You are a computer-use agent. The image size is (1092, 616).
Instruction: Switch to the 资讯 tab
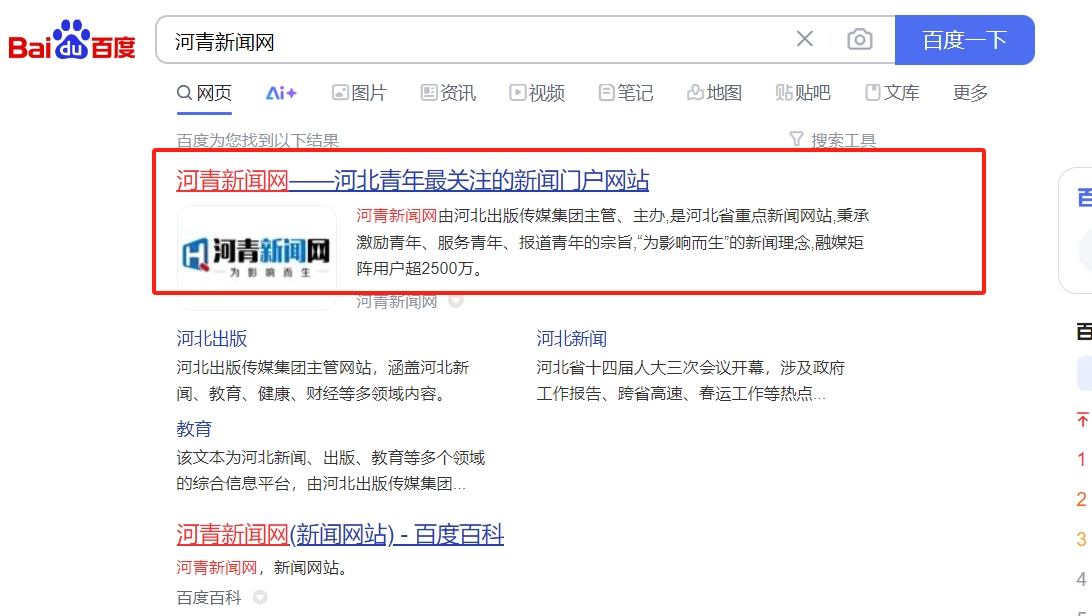click(448, 93)
